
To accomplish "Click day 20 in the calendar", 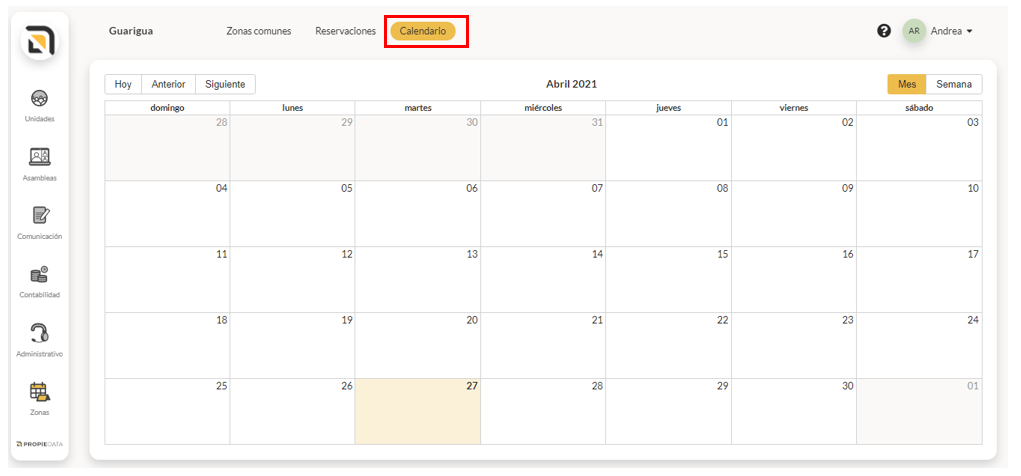I will [x=418, y=345].
